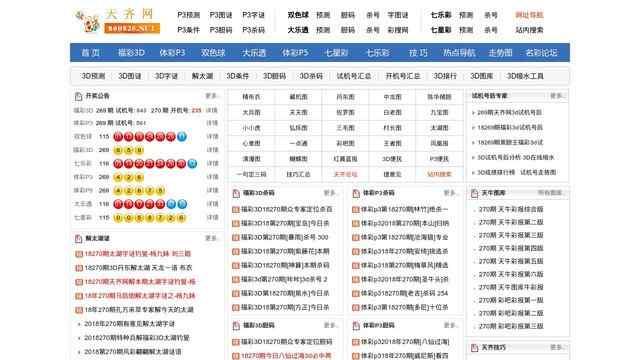Select the 3D条件 sub-menu item
640x360 pixels.
pyautogui.click(x=238, y=76)
